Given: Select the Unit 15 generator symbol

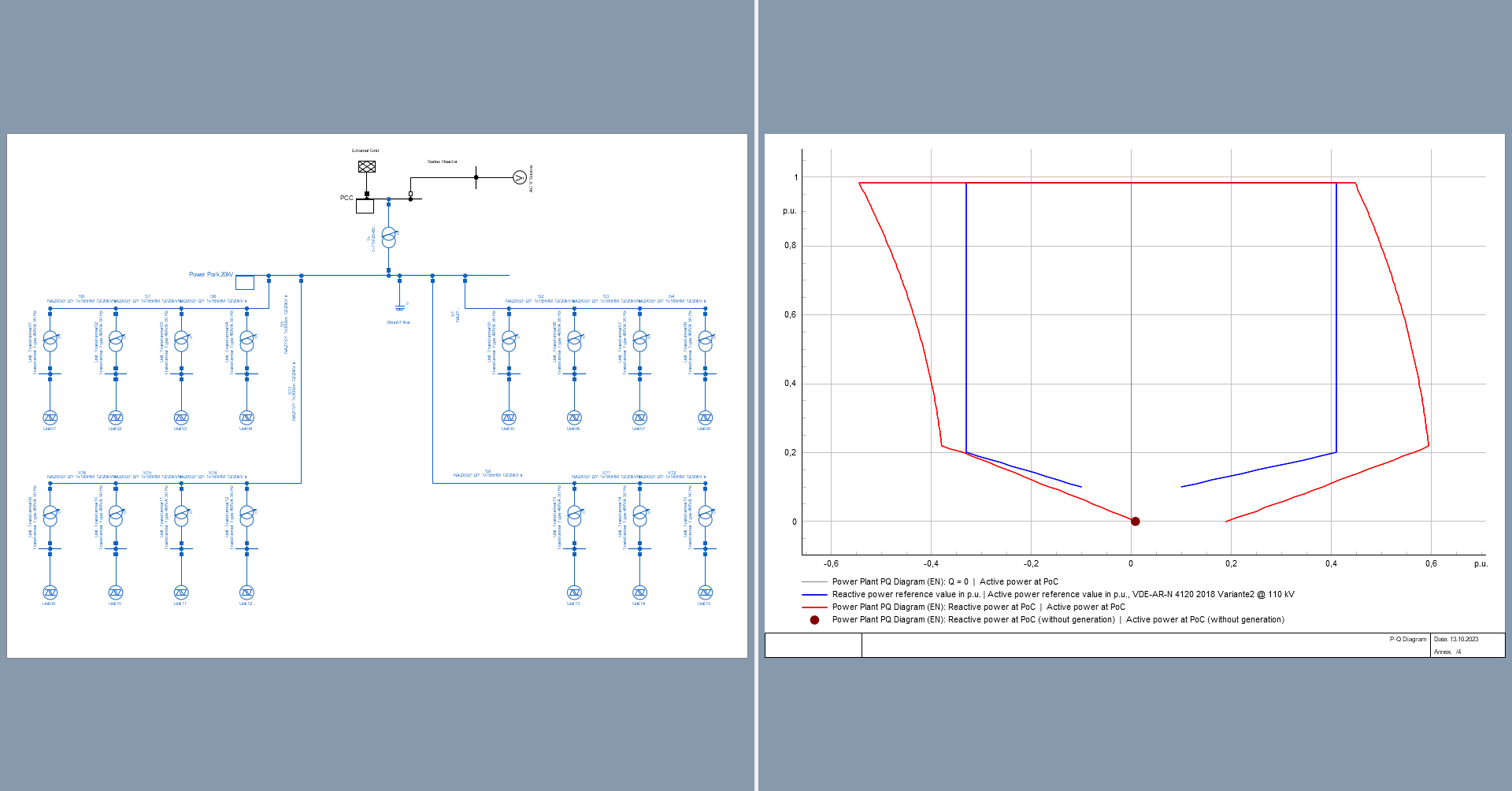Looking at the screenshot, I should tap(706, 592).
